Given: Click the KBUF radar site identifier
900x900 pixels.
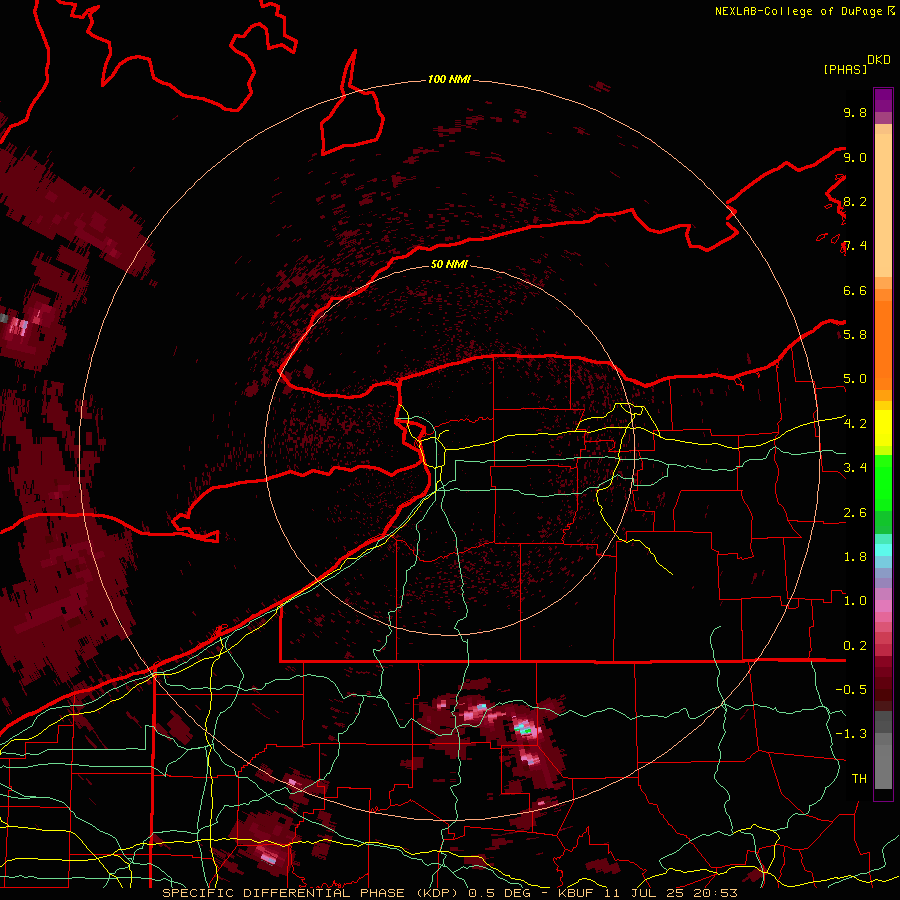Looking at the screenshot, I should pos(576,893).
